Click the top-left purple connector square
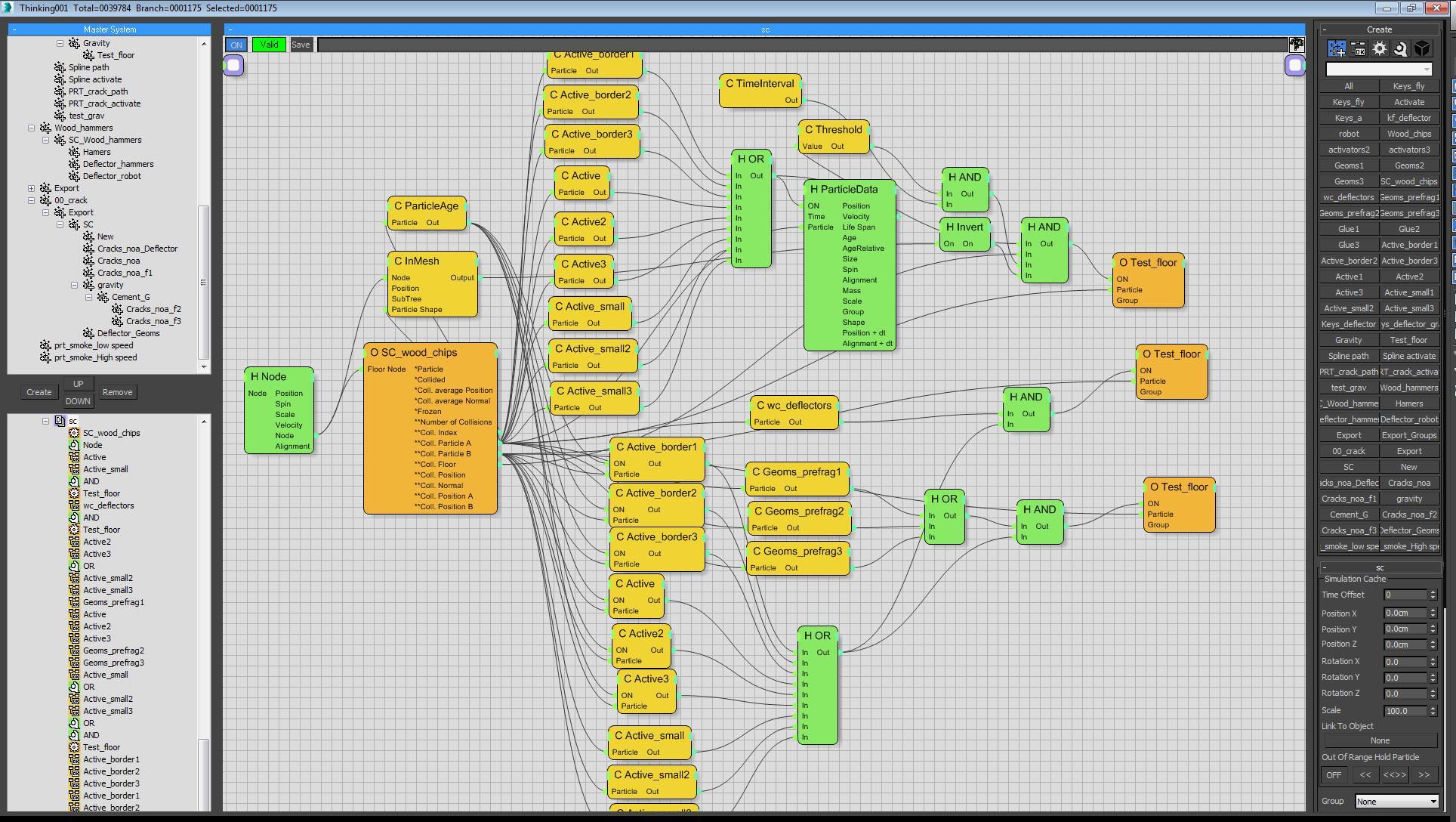 [233, 66]
